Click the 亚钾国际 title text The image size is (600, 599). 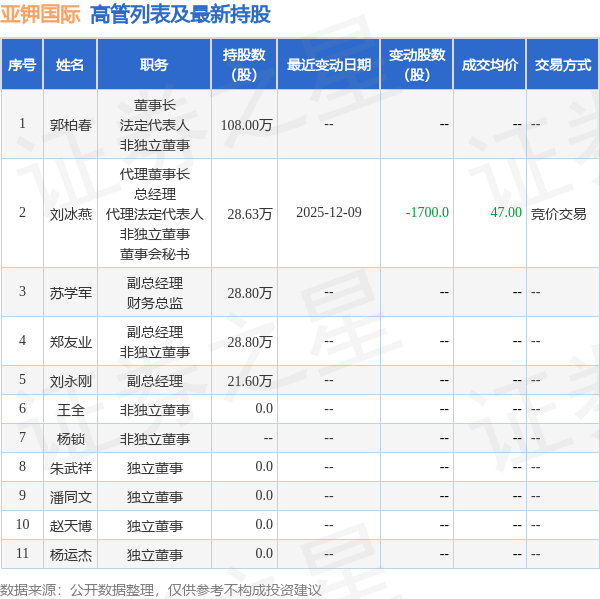coord(40,15)
